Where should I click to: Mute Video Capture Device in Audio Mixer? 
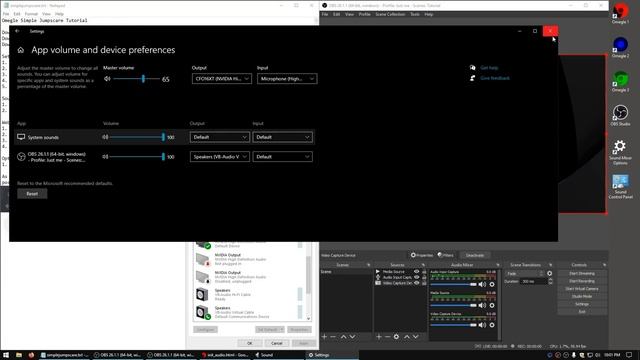tap(482, 325)
